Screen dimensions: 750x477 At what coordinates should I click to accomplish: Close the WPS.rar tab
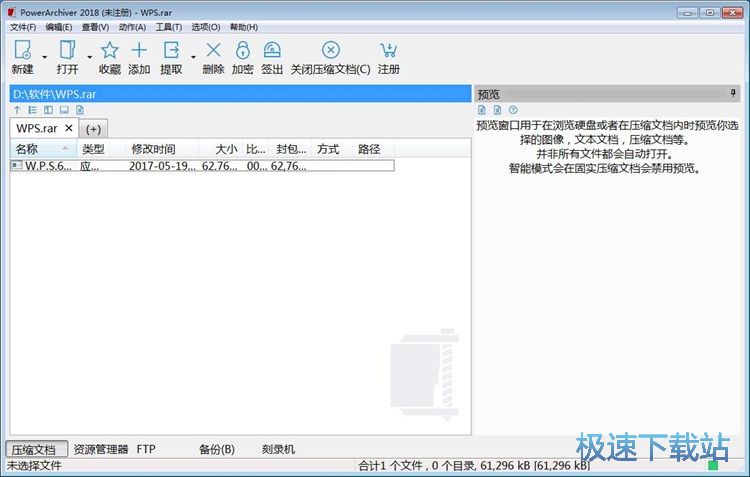coord(69,128)
